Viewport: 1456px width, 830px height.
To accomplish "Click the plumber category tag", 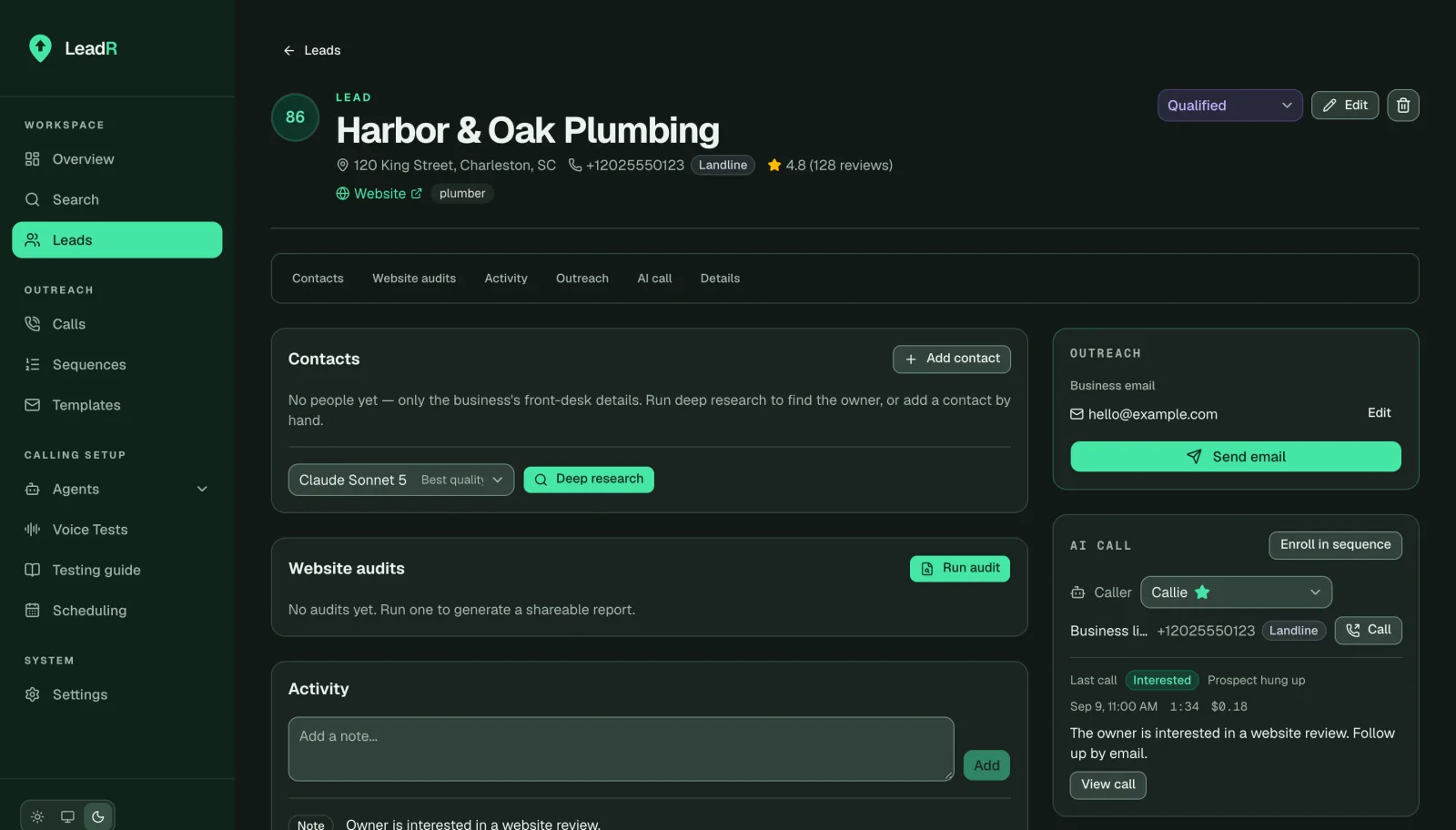I will pos(462,194).
